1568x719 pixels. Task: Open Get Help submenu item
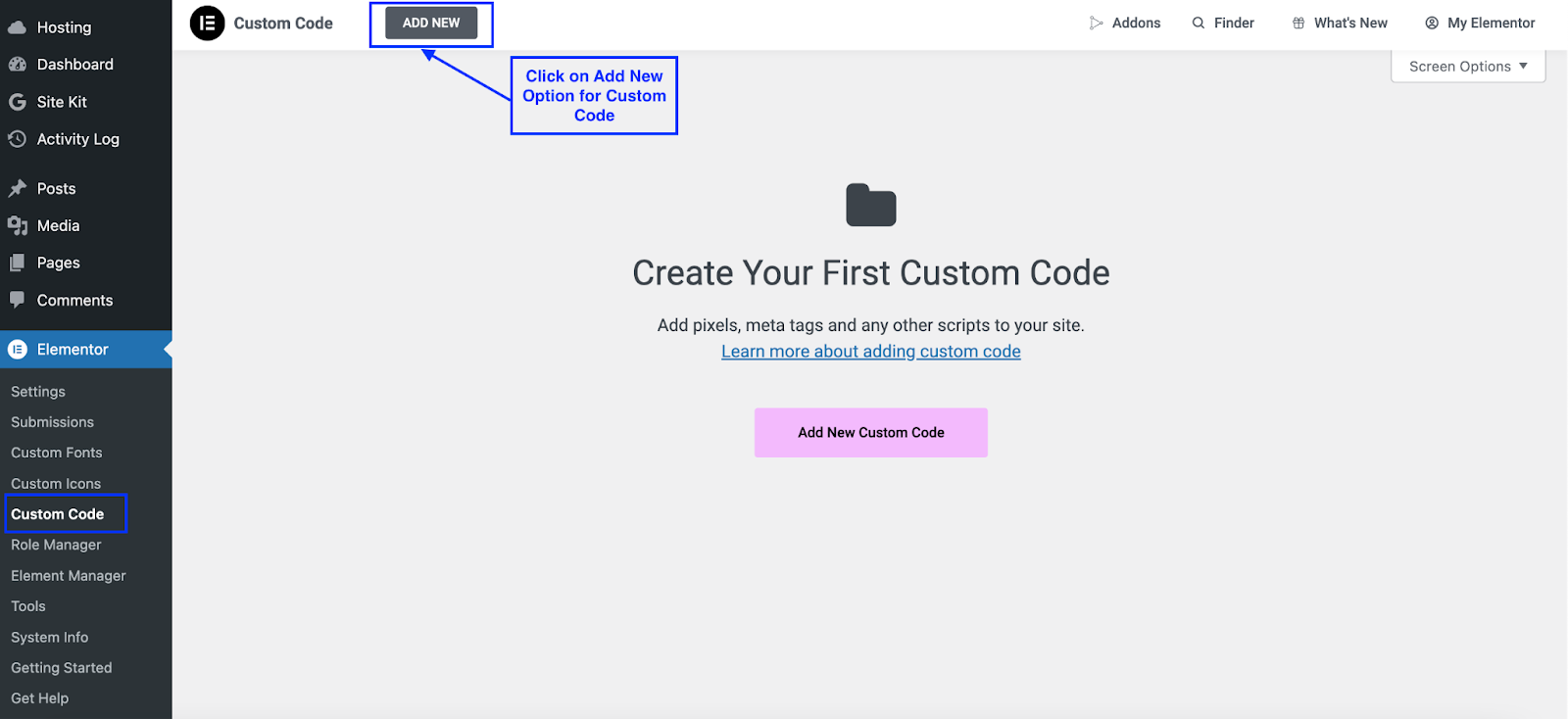[x=40, y=698]
